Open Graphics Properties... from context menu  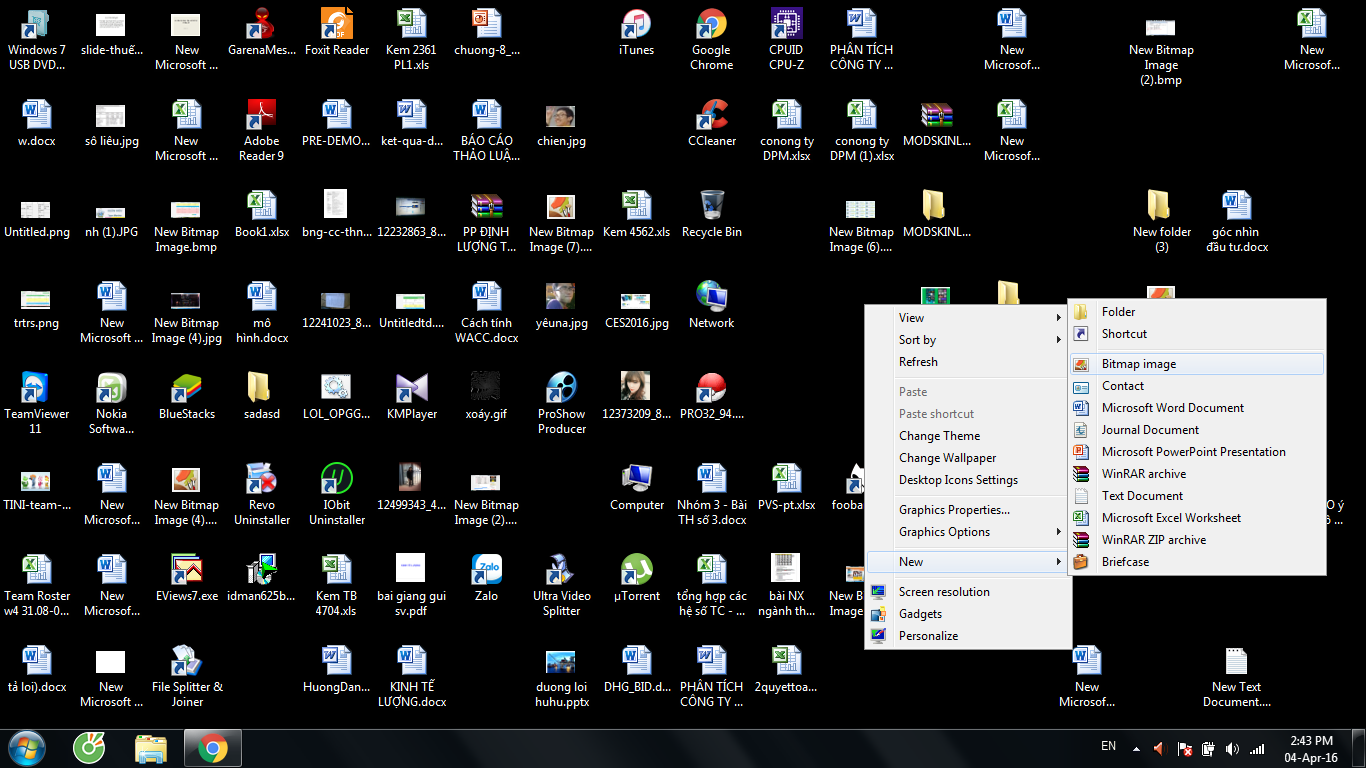tap(968, 510)
